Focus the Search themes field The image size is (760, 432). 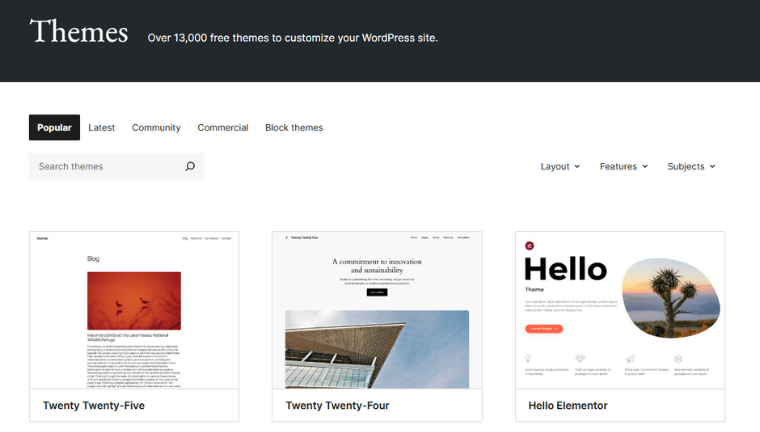116,166
